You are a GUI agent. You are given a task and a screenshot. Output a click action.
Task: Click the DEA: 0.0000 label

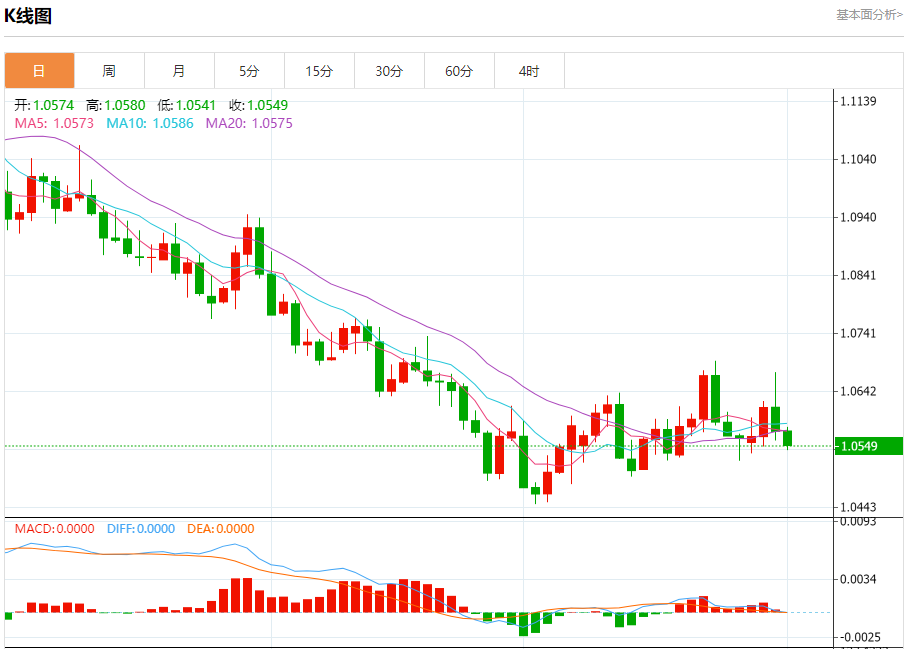(220, 528)
